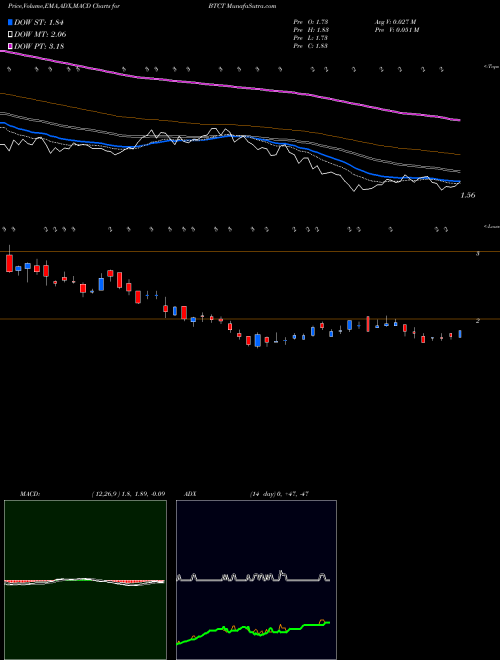This screenshot has width=500, height=660.
Task: Click the 'ADX' panel label
Action: point(189,494)
